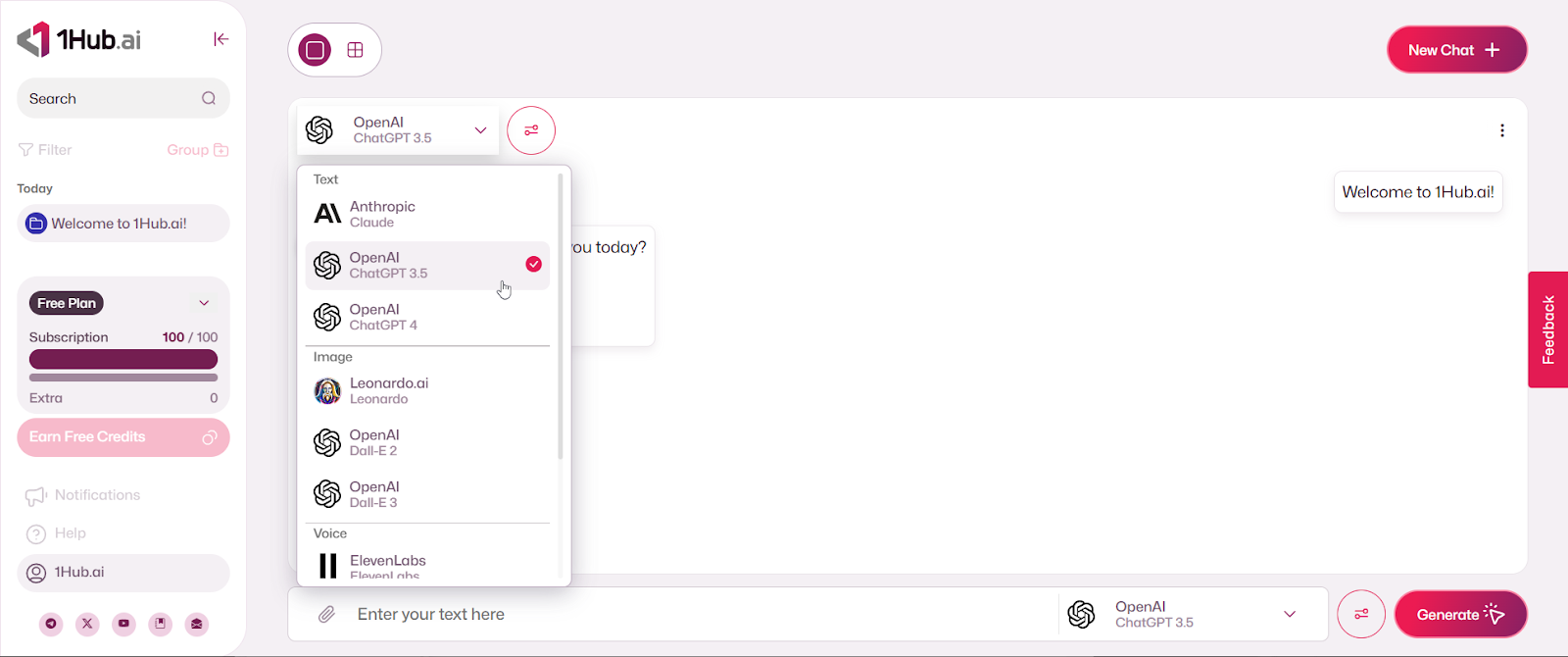Open the 1Hub.ai account entry

[123, 573]
